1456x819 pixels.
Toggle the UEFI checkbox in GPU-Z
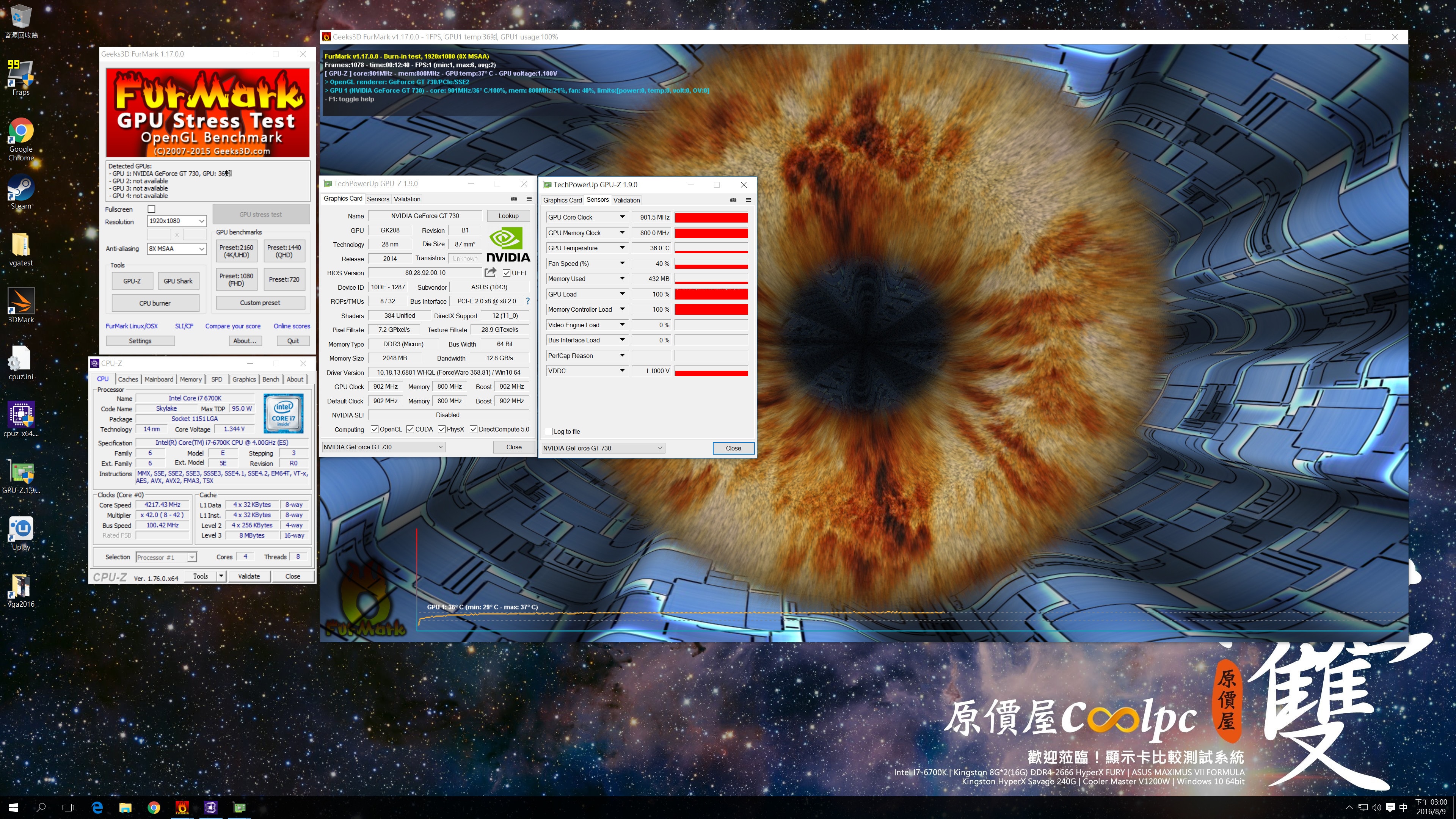507,273
